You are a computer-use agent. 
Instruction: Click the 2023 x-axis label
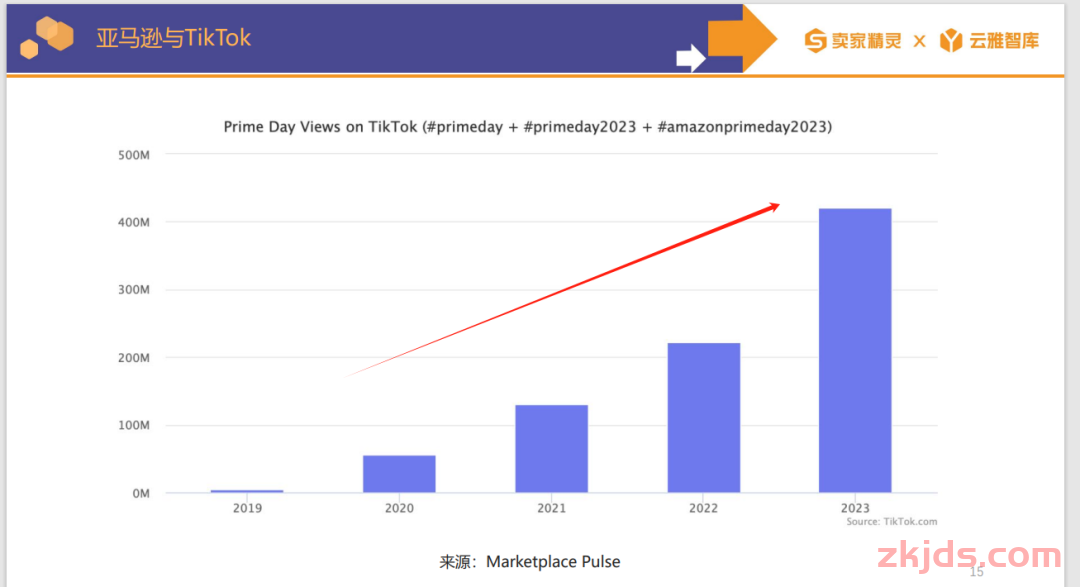click(855, 508)
